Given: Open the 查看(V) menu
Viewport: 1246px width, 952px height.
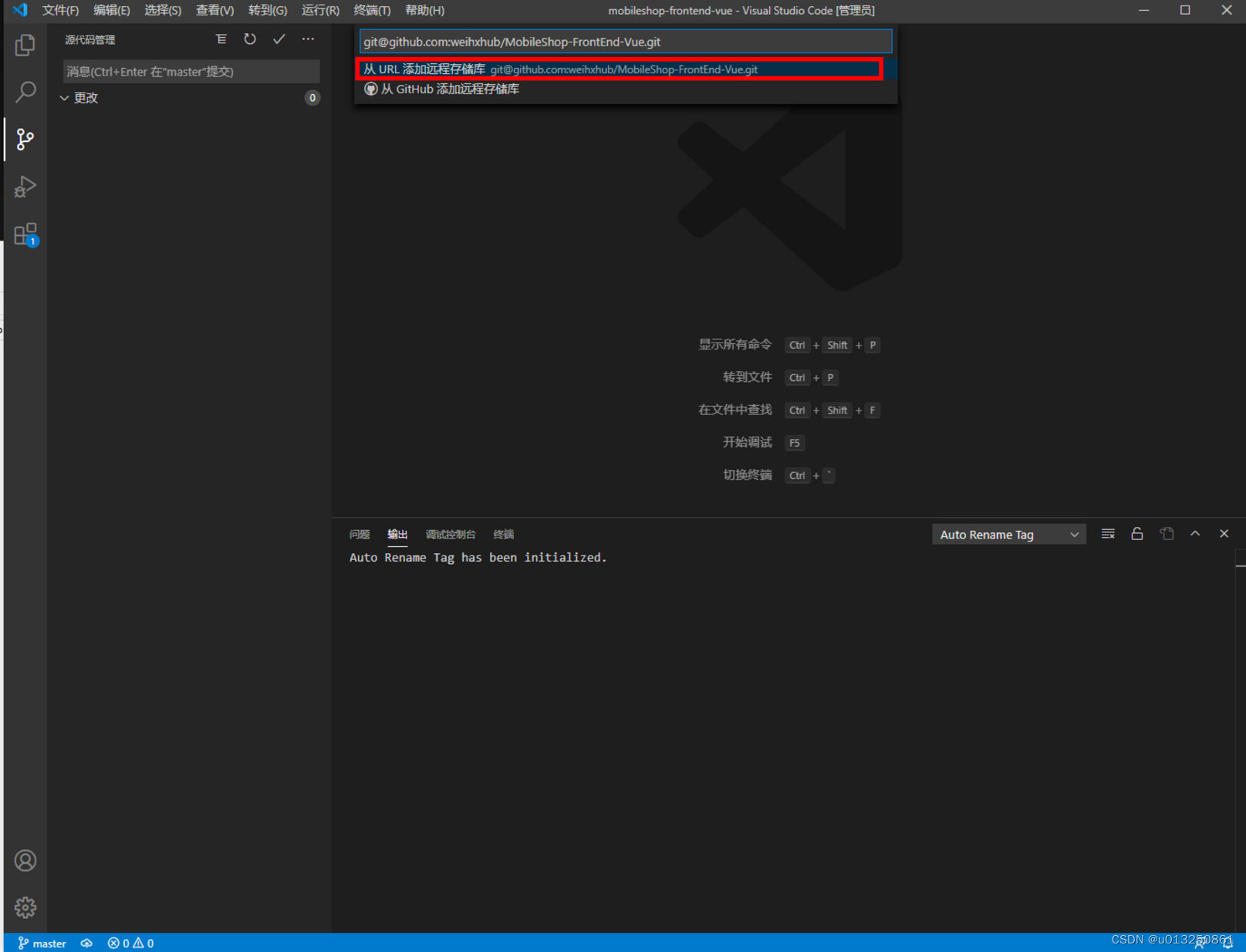Looking at the screenshot, I should pos(214,10).
